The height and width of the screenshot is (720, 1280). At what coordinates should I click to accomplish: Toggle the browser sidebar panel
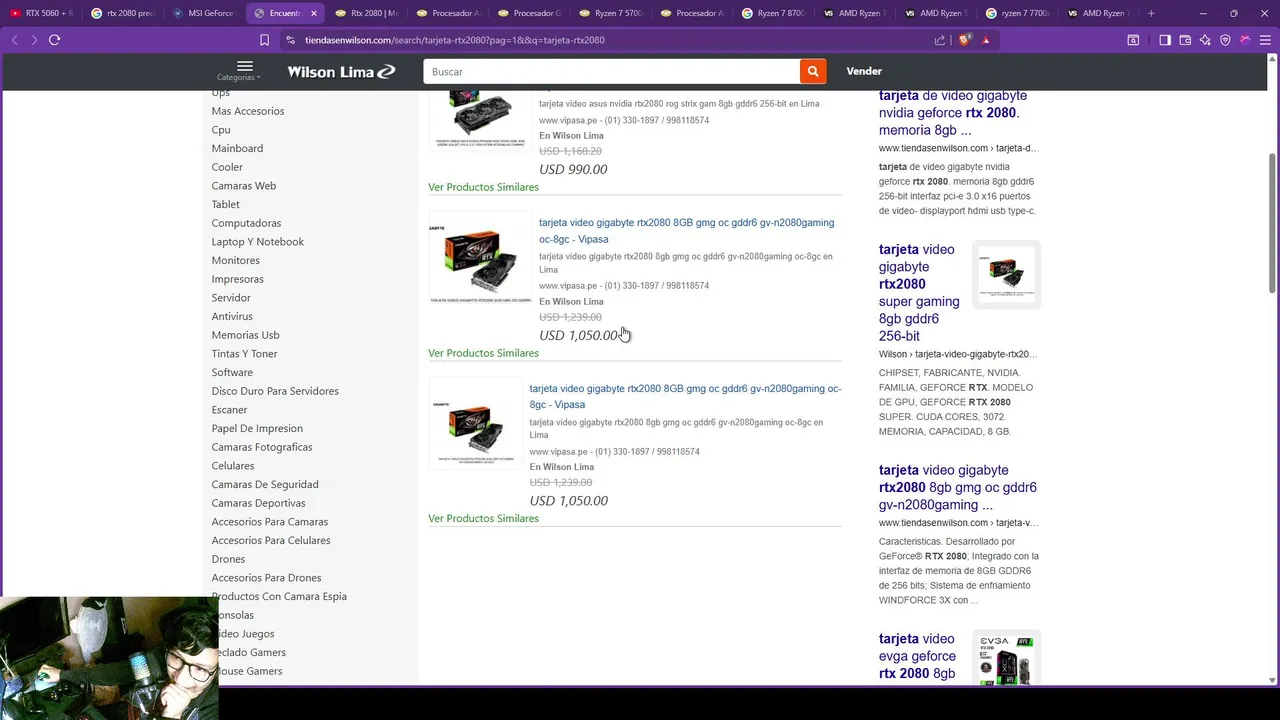point(1165,40)
